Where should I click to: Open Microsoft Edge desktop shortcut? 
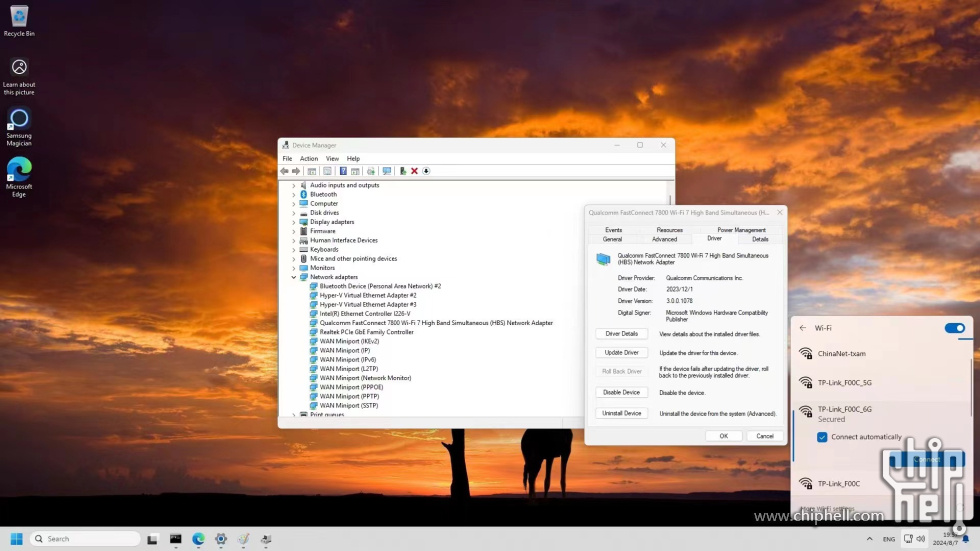coord(19,178)
